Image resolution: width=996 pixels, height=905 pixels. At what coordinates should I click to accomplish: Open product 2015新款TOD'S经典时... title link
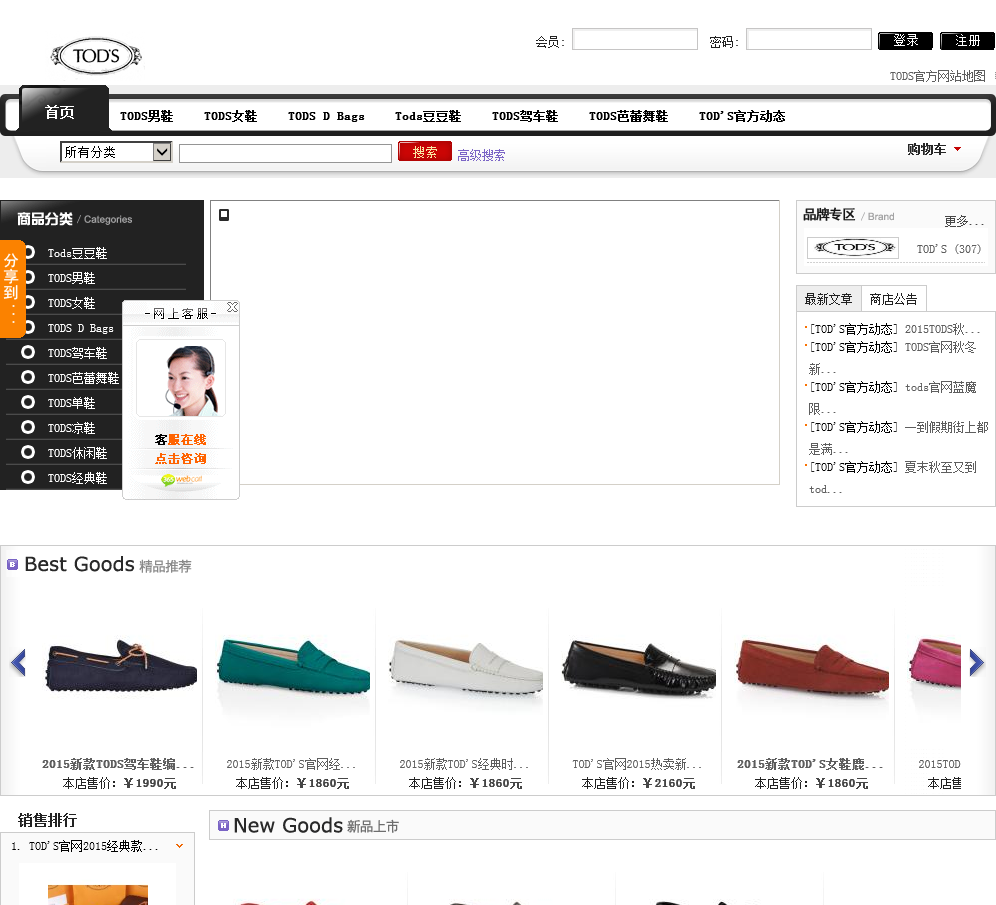(464, 764)
